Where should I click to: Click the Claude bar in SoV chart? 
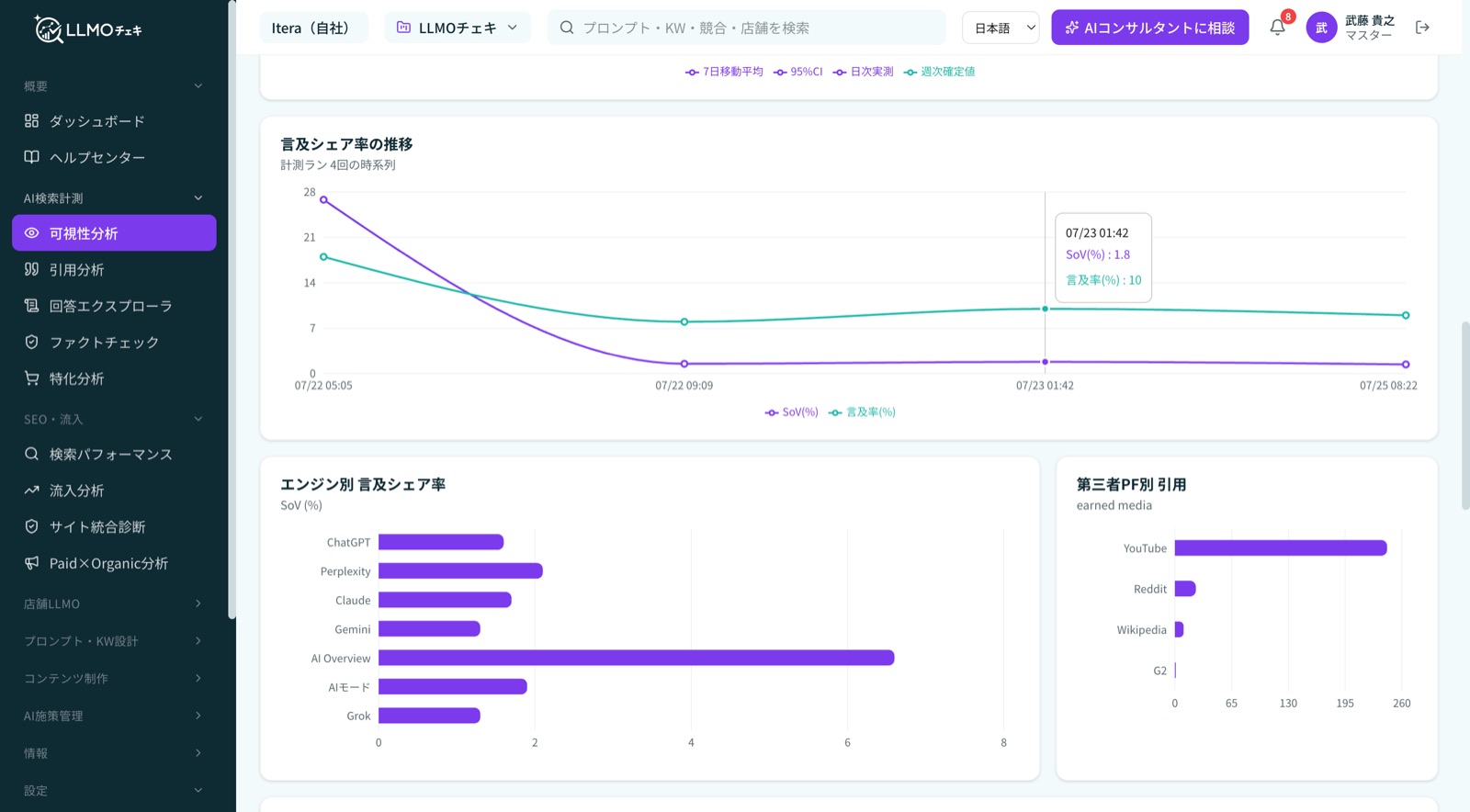(x=445, y=600)
